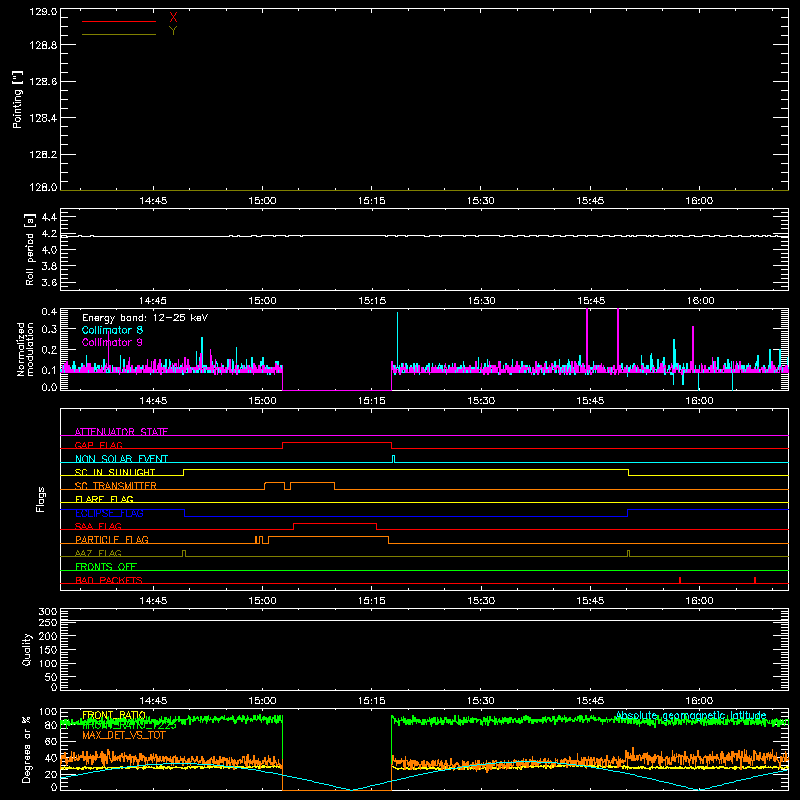Click 15:30 tick label under Pointing panel
The height and width of the screenshot is (800, 800).
point(481,201)
